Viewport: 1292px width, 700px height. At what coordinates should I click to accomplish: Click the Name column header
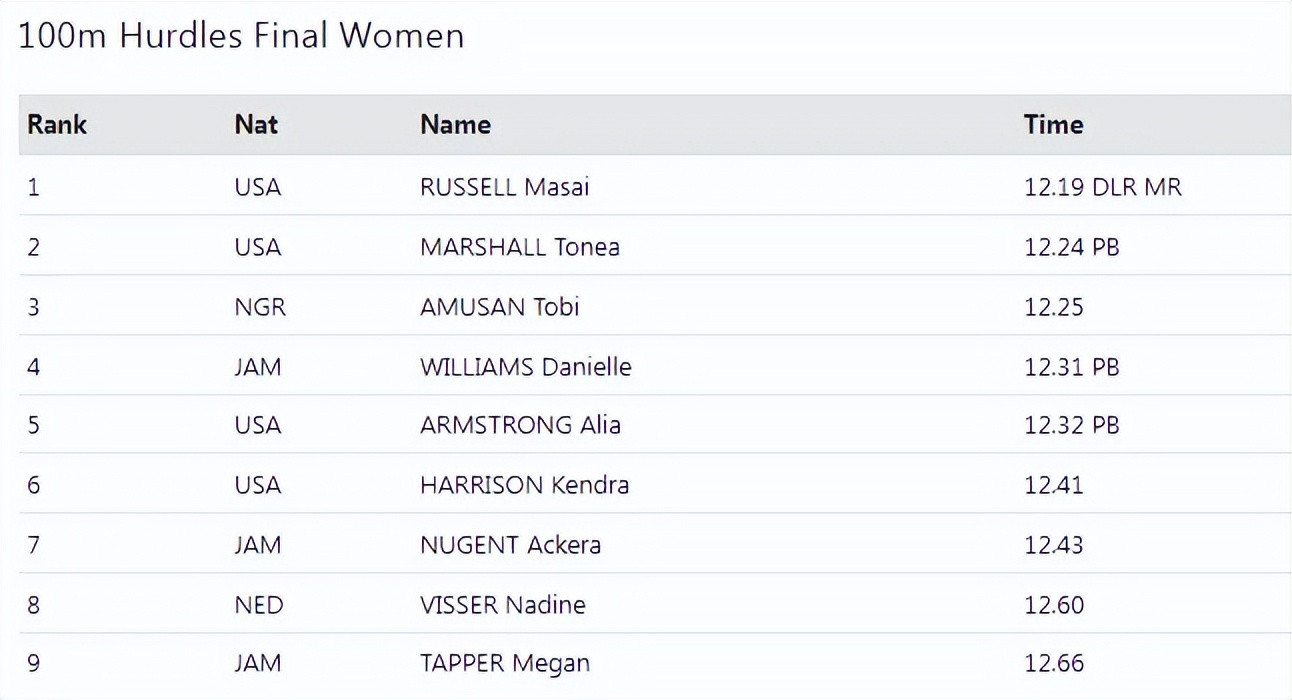point(455,125)
